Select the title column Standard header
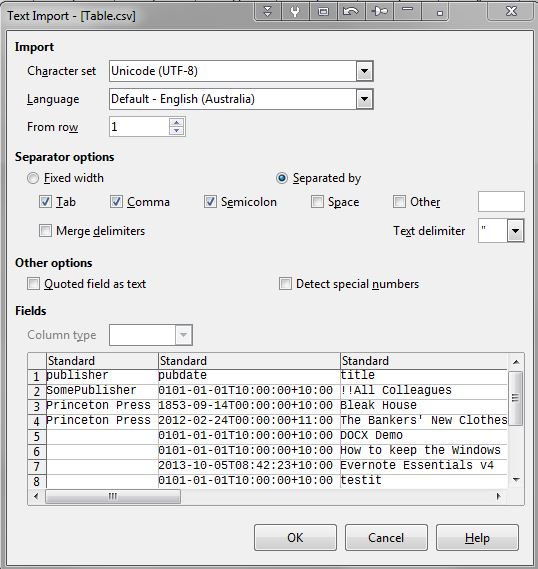The image size is (538, 569). 424,361
